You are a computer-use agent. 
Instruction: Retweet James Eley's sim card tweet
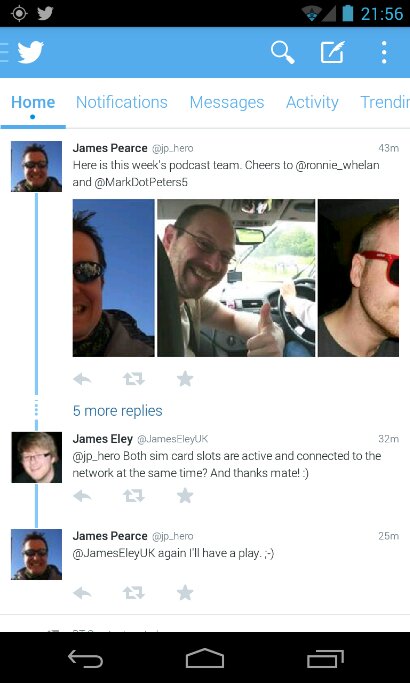pyautogui.click(x=133, y=496)
